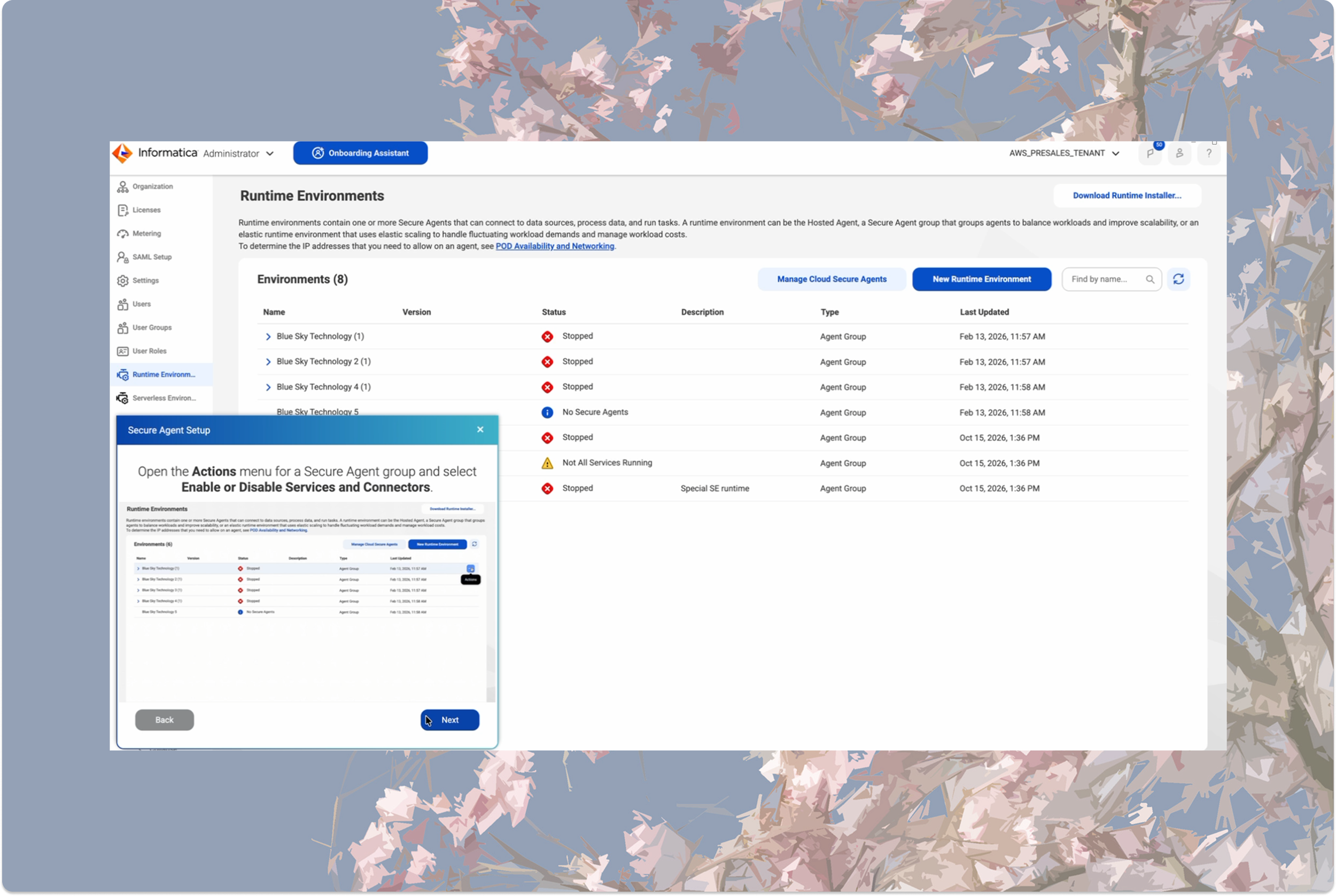Click Download Runtime Installer button
Screen dimensions: 1336x896
1127,196
